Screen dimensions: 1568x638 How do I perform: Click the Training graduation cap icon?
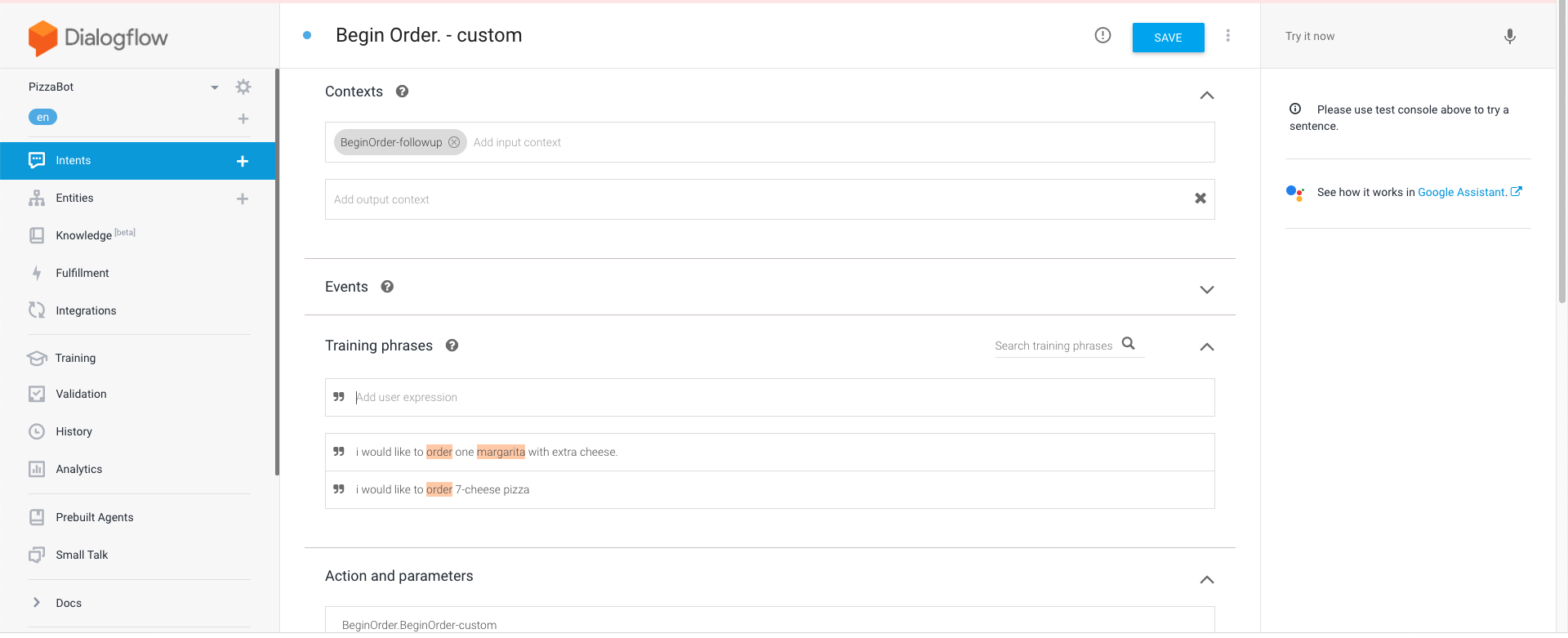click(x=37, y=358)
